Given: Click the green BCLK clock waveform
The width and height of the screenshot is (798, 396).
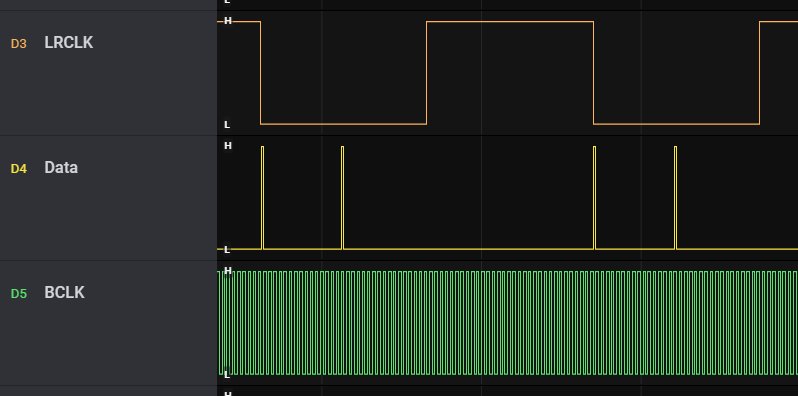Looking at the screenshot, I should coord(507,323).
